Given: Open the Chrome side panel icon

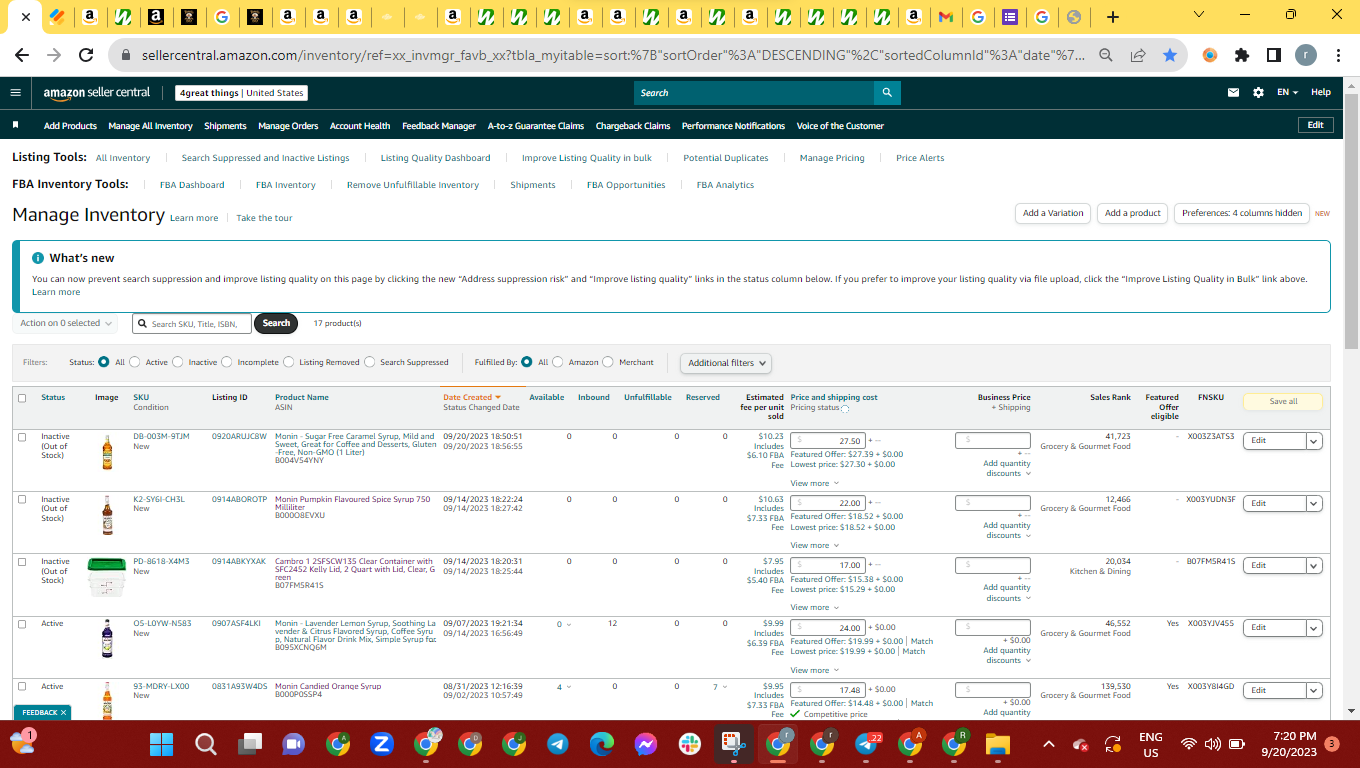Looking at the screenshot, I should coord(1274,56).
